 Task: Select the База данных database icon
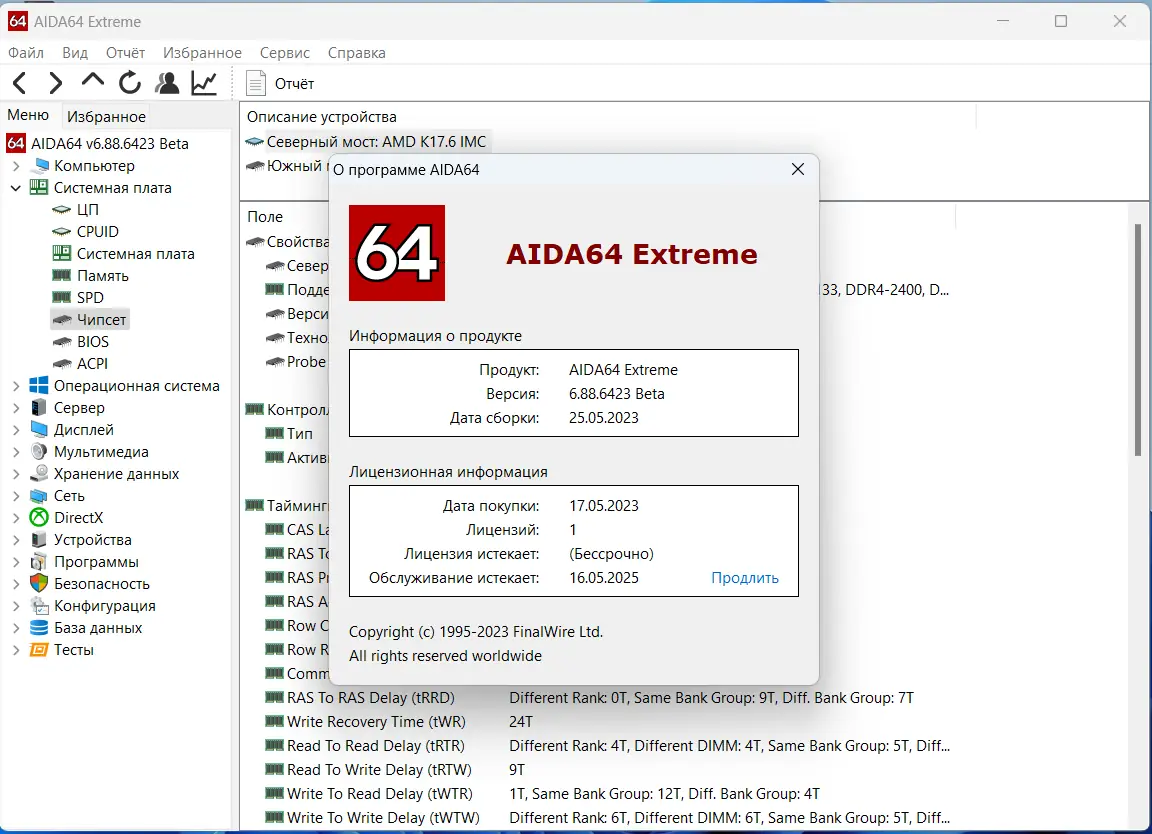coord(39,628)
